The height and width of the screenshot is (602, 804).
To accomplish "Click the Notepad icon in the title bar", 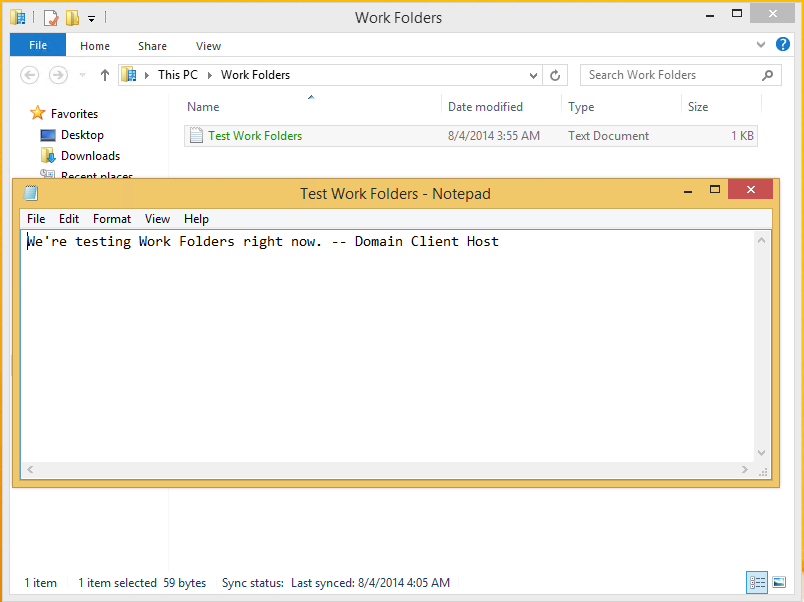I will pyautogui.click(x=31, y=193).
